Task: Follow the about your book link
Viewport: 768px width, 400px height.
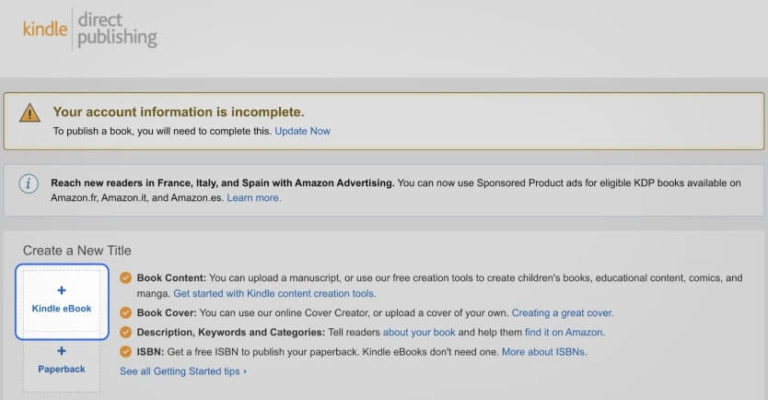Action: 419,332
